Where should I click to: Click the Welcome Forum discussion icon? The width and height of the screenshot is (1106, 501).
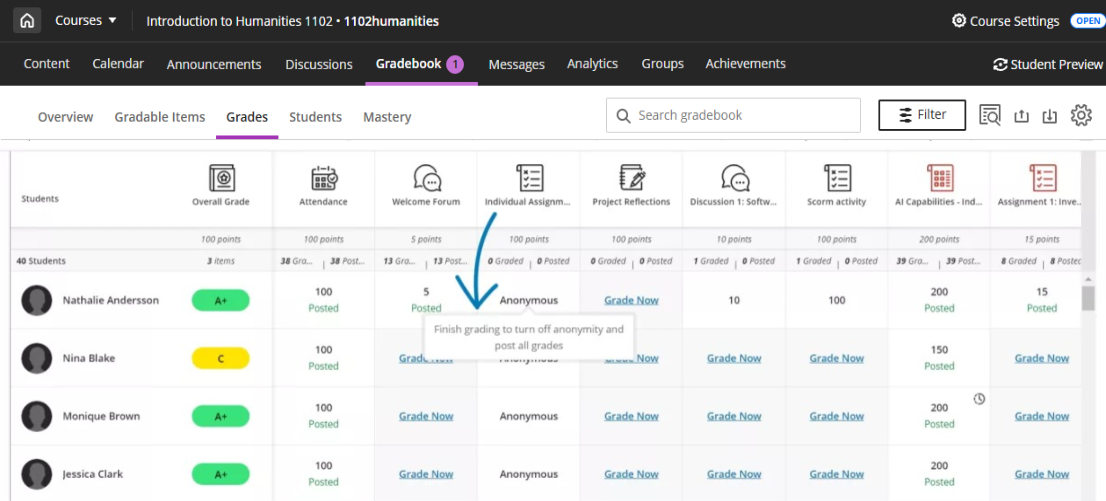[427, 178]
